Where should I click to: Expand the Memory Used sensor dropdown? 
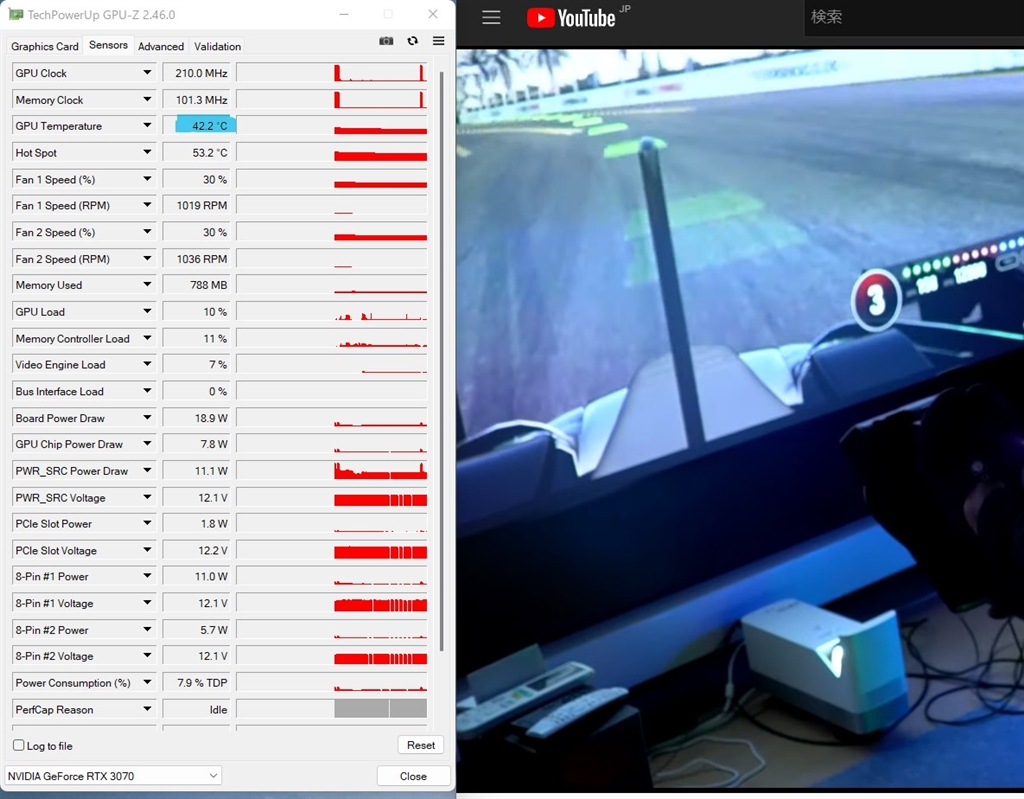[x=147, y=285]
